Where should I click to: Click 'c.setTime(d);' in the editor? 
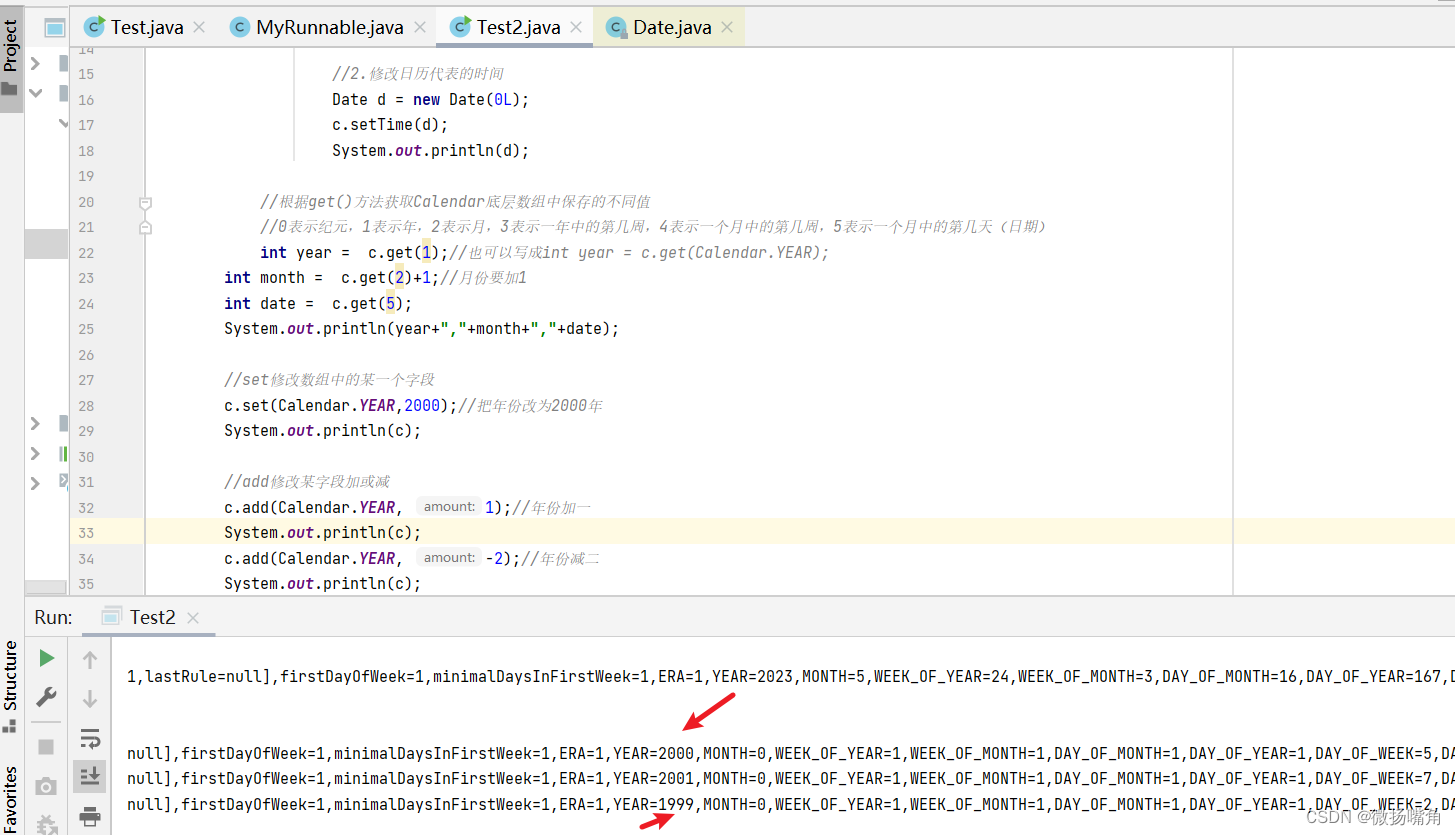point(390,125)
